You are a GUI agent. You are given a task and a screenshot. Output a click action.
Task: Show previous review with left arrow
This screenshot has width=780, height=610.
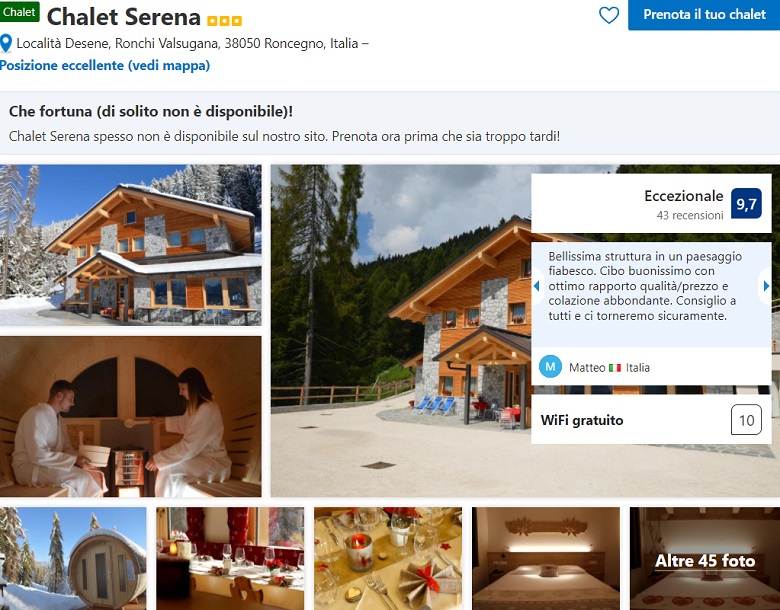tap(536, 286)
